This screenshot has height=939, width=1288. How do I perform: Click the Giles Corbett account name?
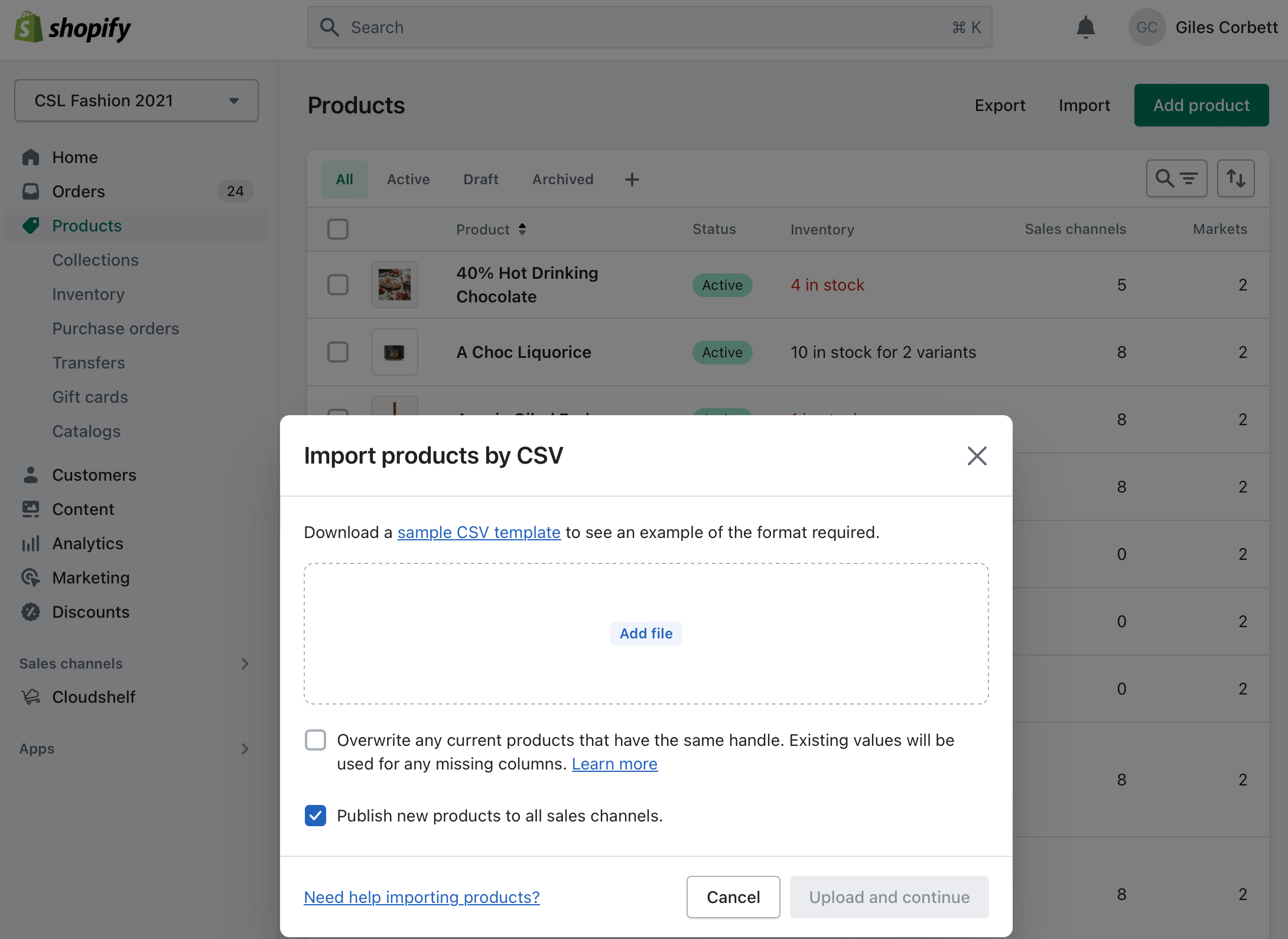point(1227,27)
